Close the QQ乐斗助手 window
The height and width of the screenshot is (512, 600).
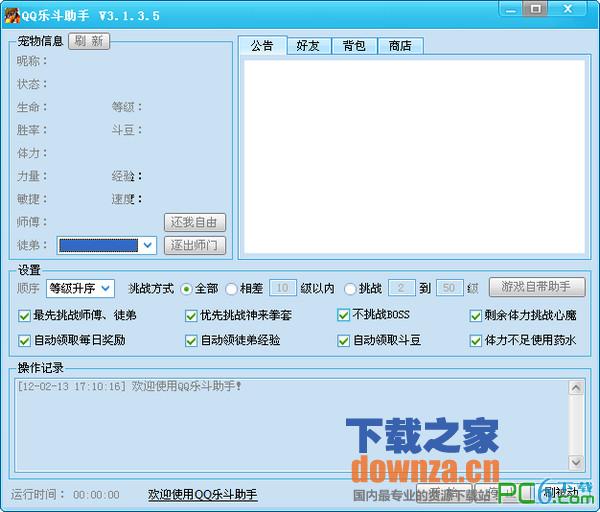(568, 9)
